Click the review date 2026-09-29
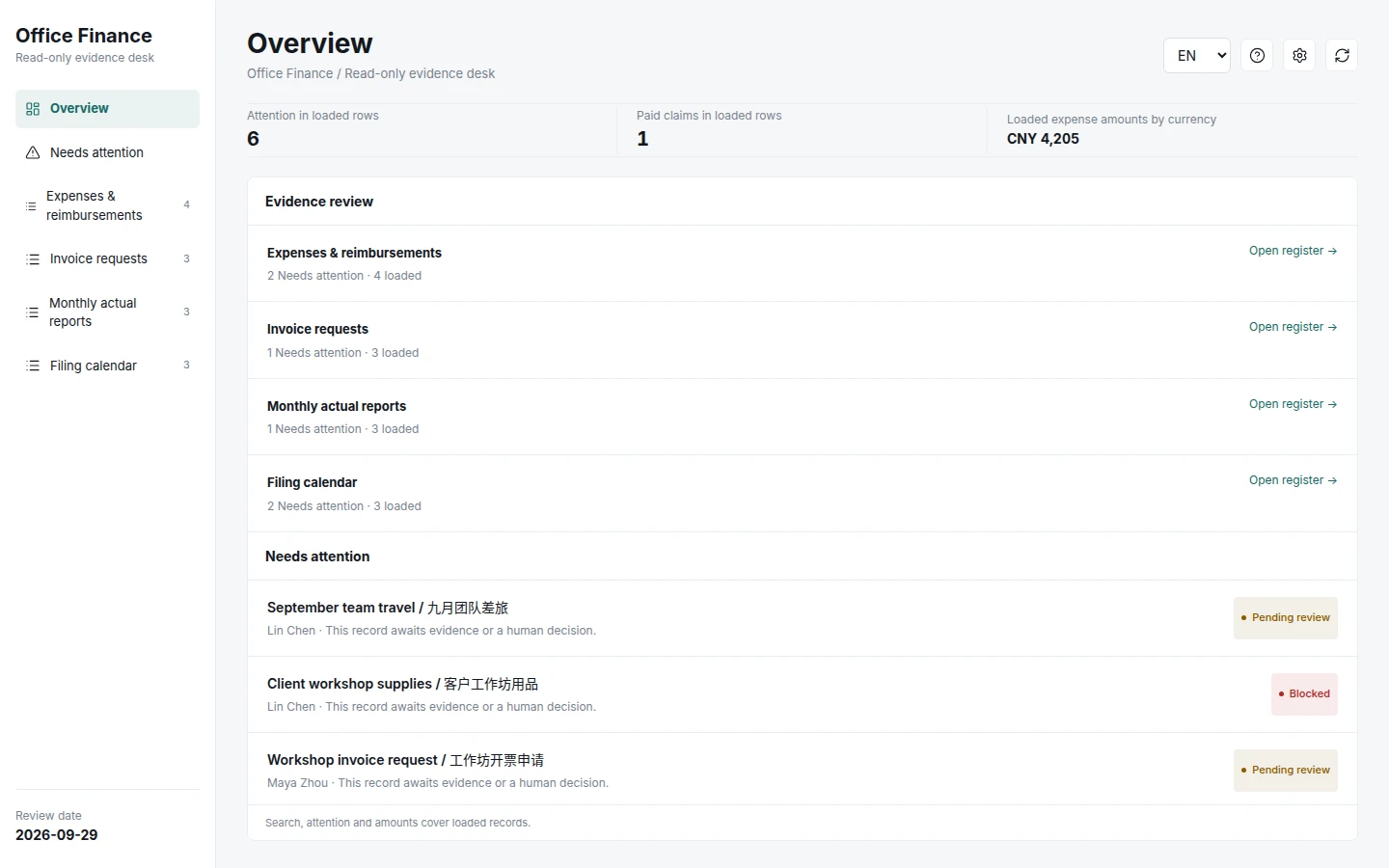 [57, 835]
